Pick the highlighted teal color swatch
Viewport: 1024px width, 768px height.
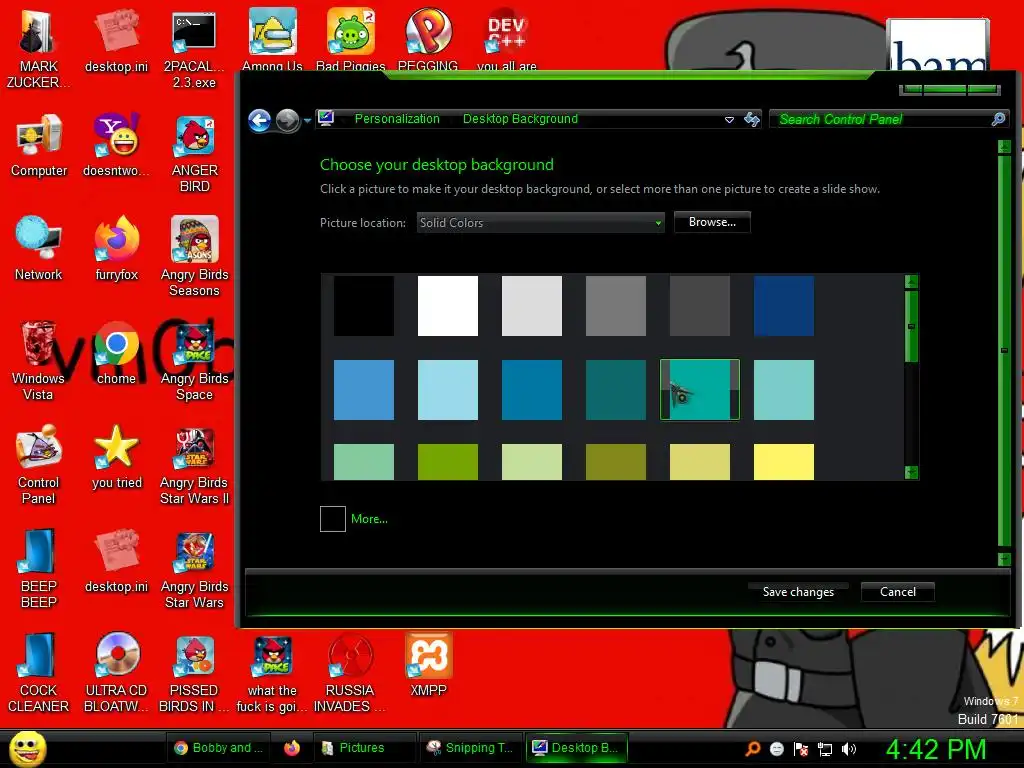click(699, 390)
